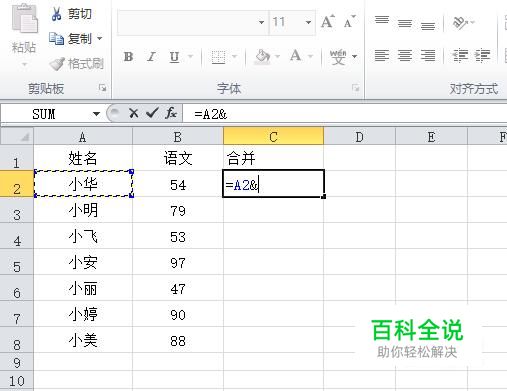The width and height of the screenshot is (507, 391).
Task: Click cell B8 containing 88
Action: [x=178, y=340]
